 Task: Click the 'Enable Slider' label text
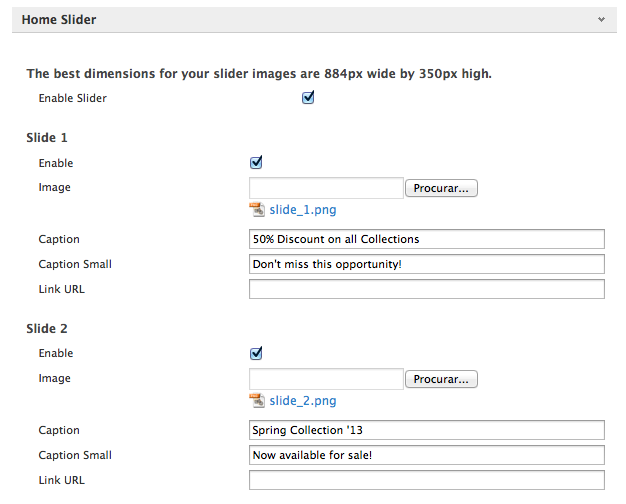(72, 98)
